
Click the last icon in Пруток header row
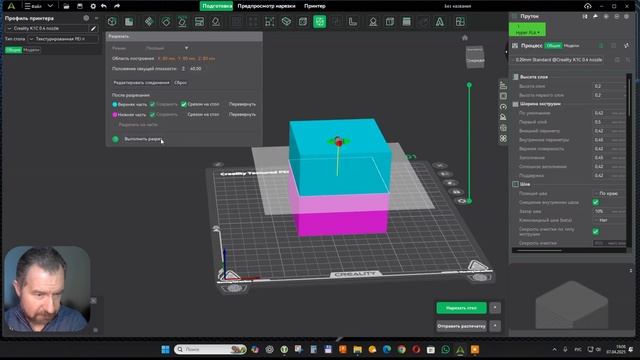(x=627, y=16)
